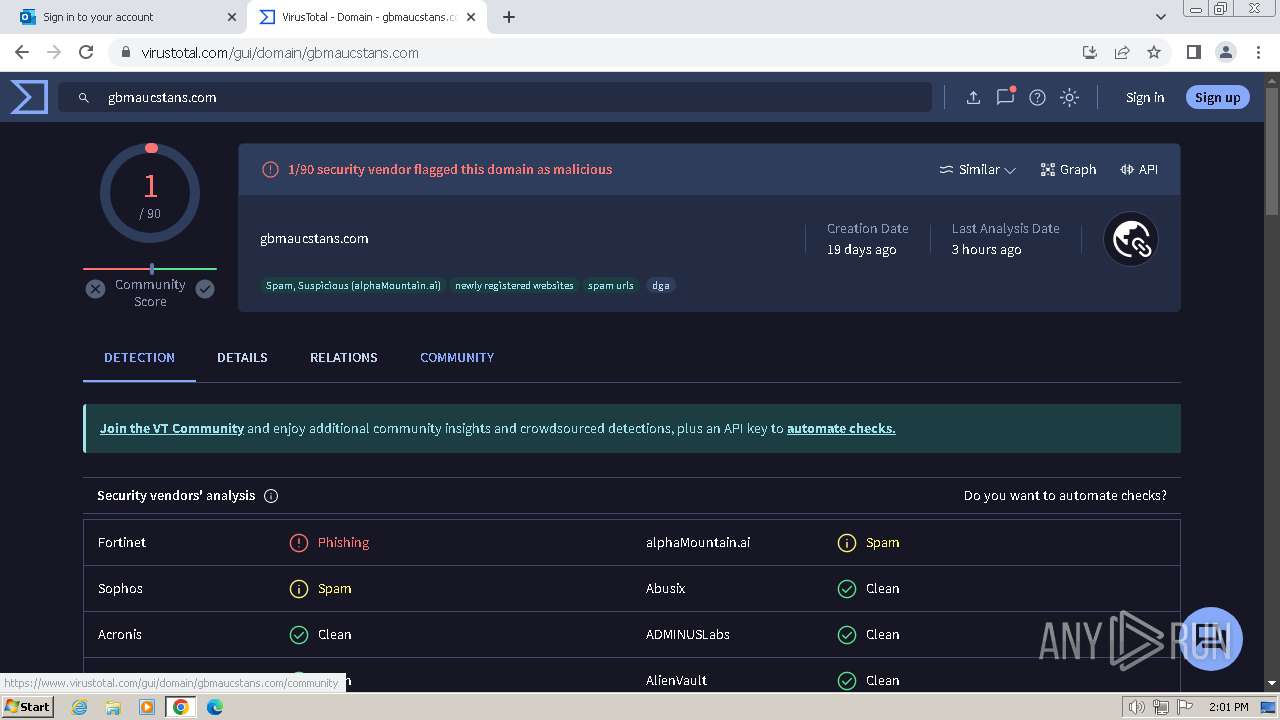Click the Clean checkmark icon for Acronis
This screenshot has width=1280, height=720.
[x=298, y=635]
